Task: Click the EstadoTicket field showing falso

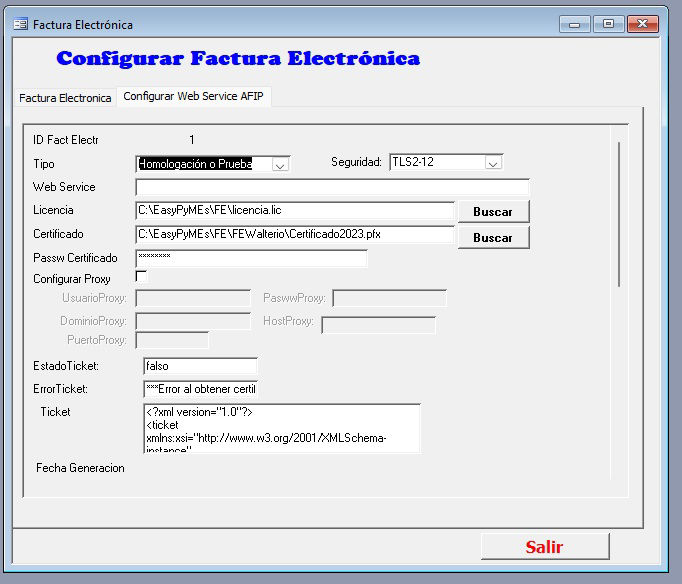Action: tap(200, 366)
